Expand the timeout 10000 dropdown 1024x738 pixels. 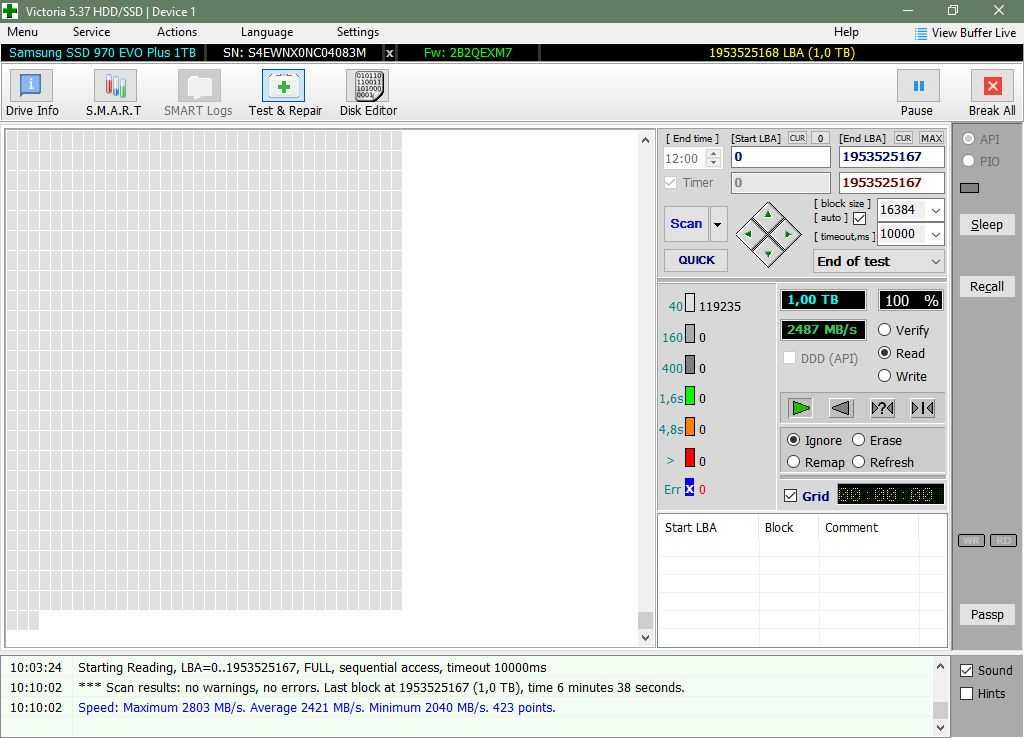935,234
